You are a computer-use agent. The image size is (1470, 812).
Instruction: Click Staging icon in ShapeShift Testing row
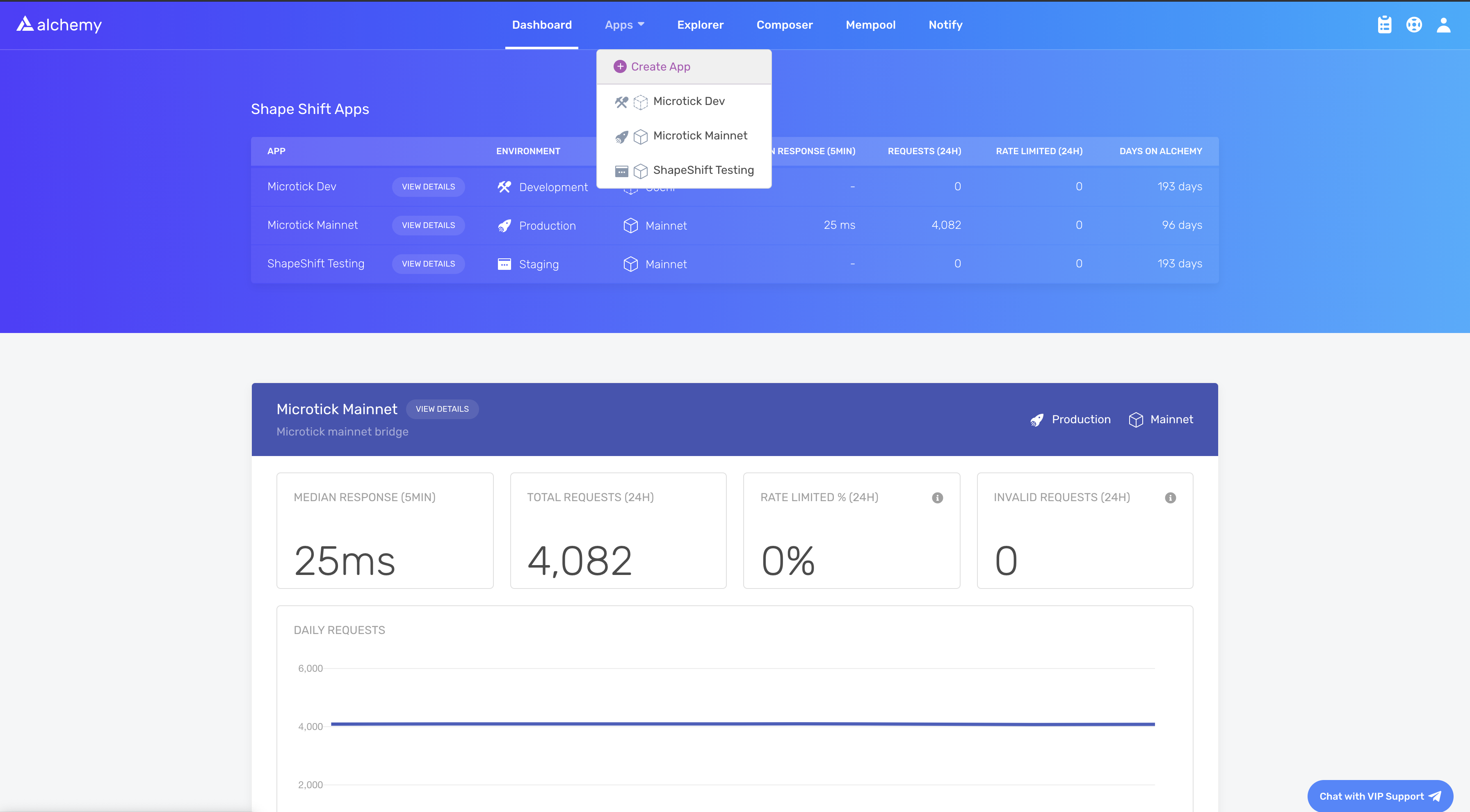[504, 264]
